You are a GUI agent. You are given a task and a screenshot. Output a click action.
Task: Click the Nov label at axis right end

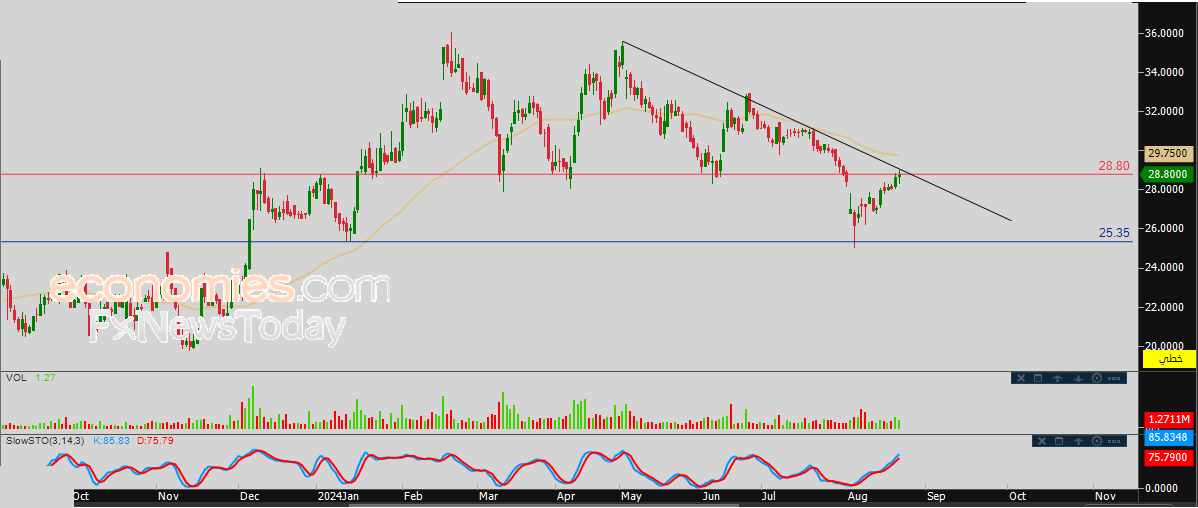tap(1104, 495)
